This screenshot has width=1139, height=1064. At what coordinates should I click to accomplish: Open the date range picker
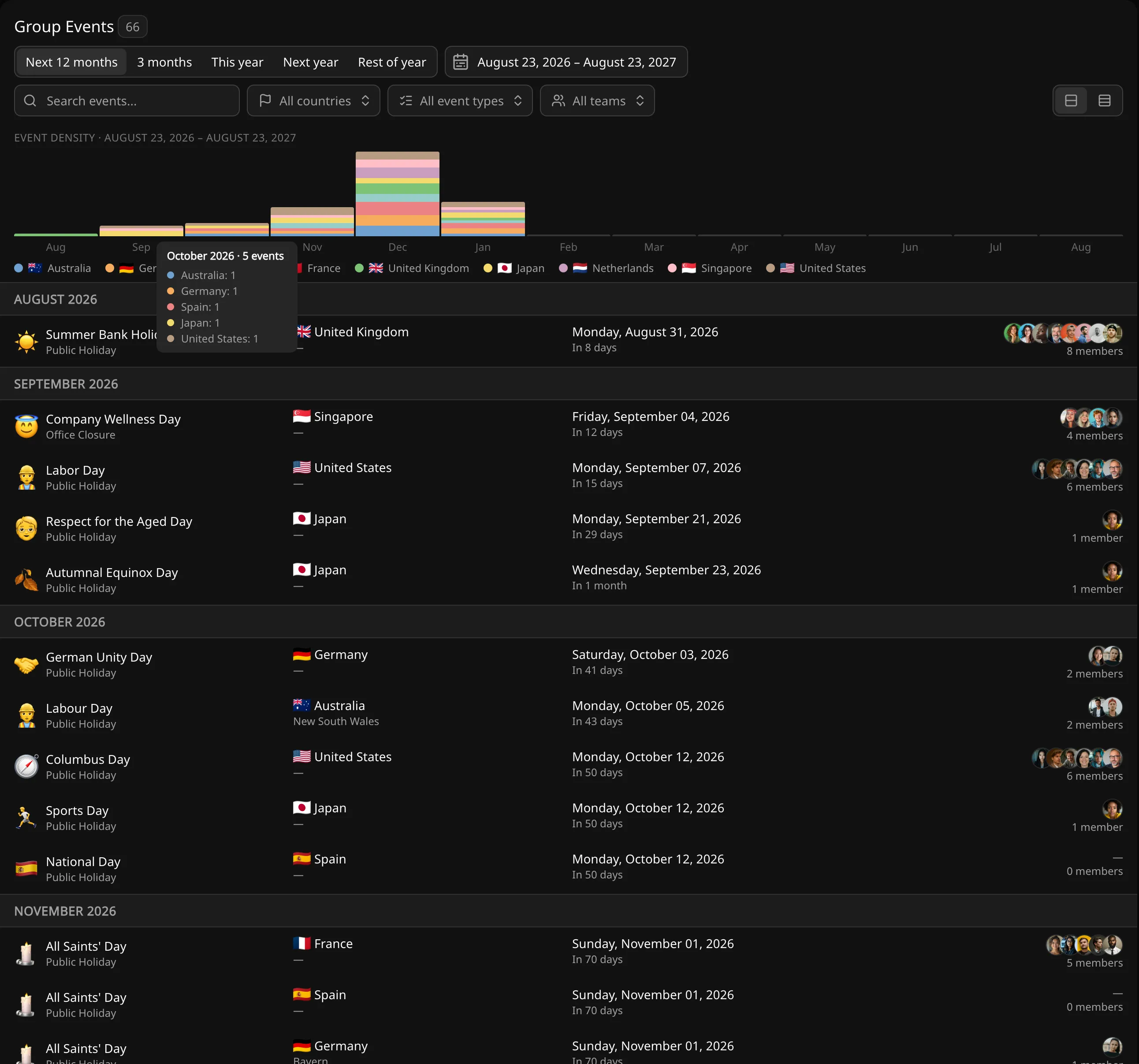pyautogui.click(x=566, y=62)
